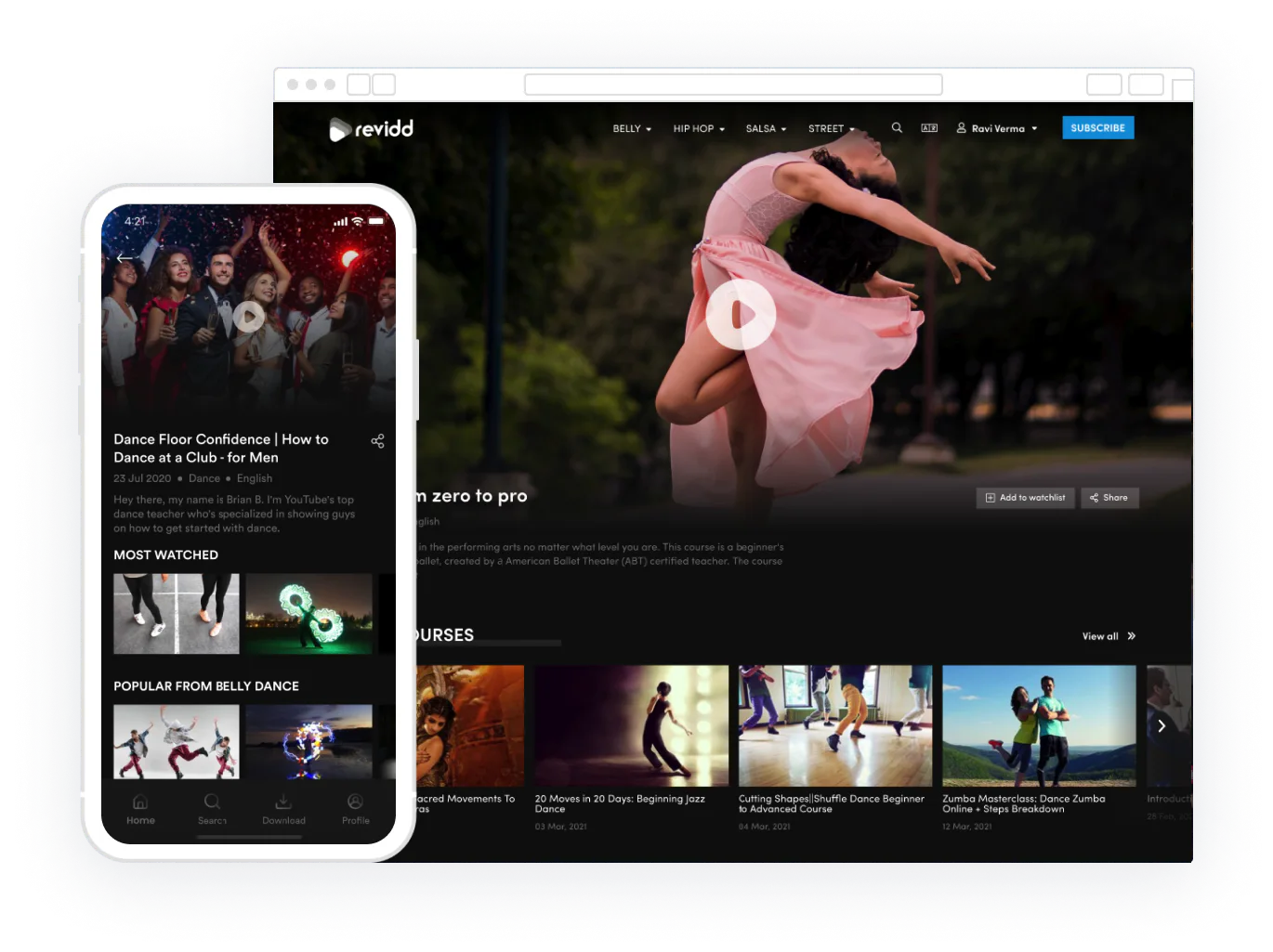Expand the STREET dropdown menu

(831, 129)
